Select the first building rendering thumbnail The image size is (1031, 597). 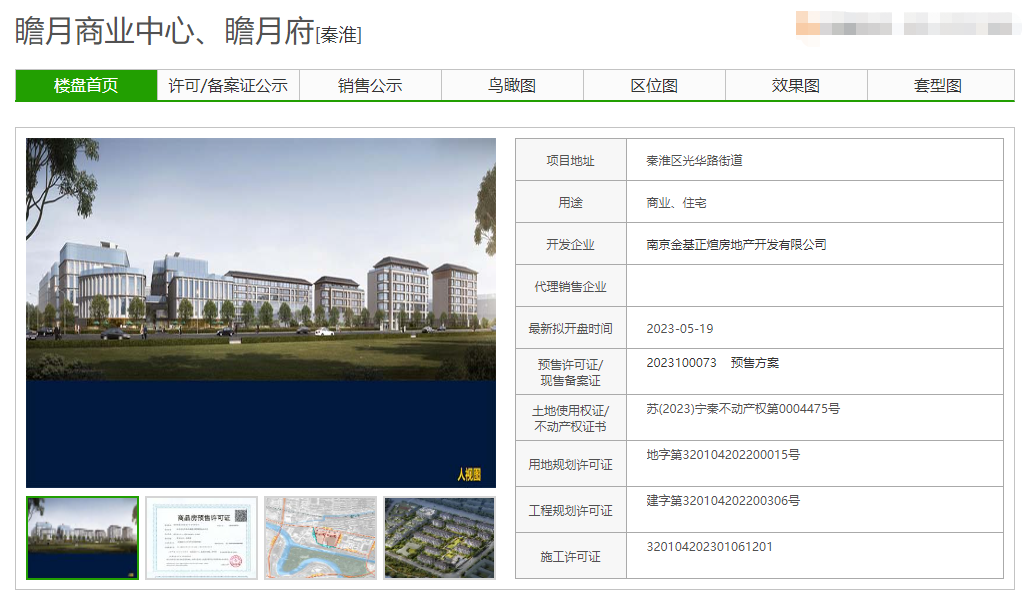coord(82,538)
